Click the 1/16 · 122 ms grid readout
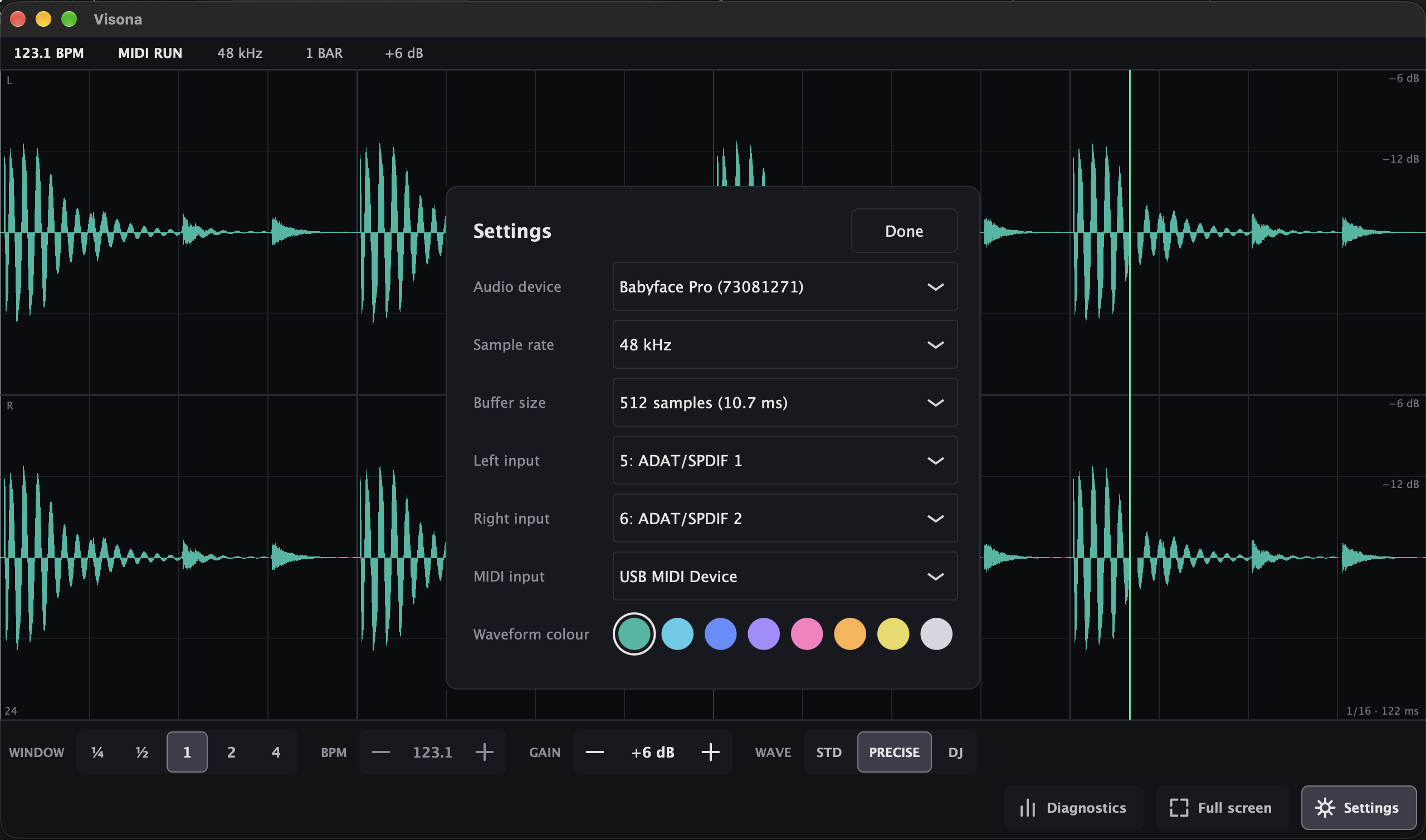1426x840 pixels. (1382, 711)
